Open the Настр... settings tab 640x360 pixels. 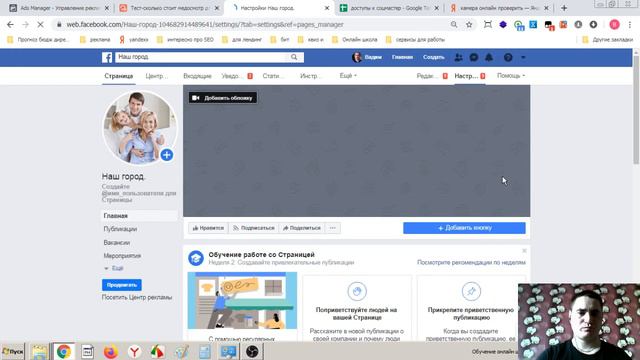[x=470, y=76]
